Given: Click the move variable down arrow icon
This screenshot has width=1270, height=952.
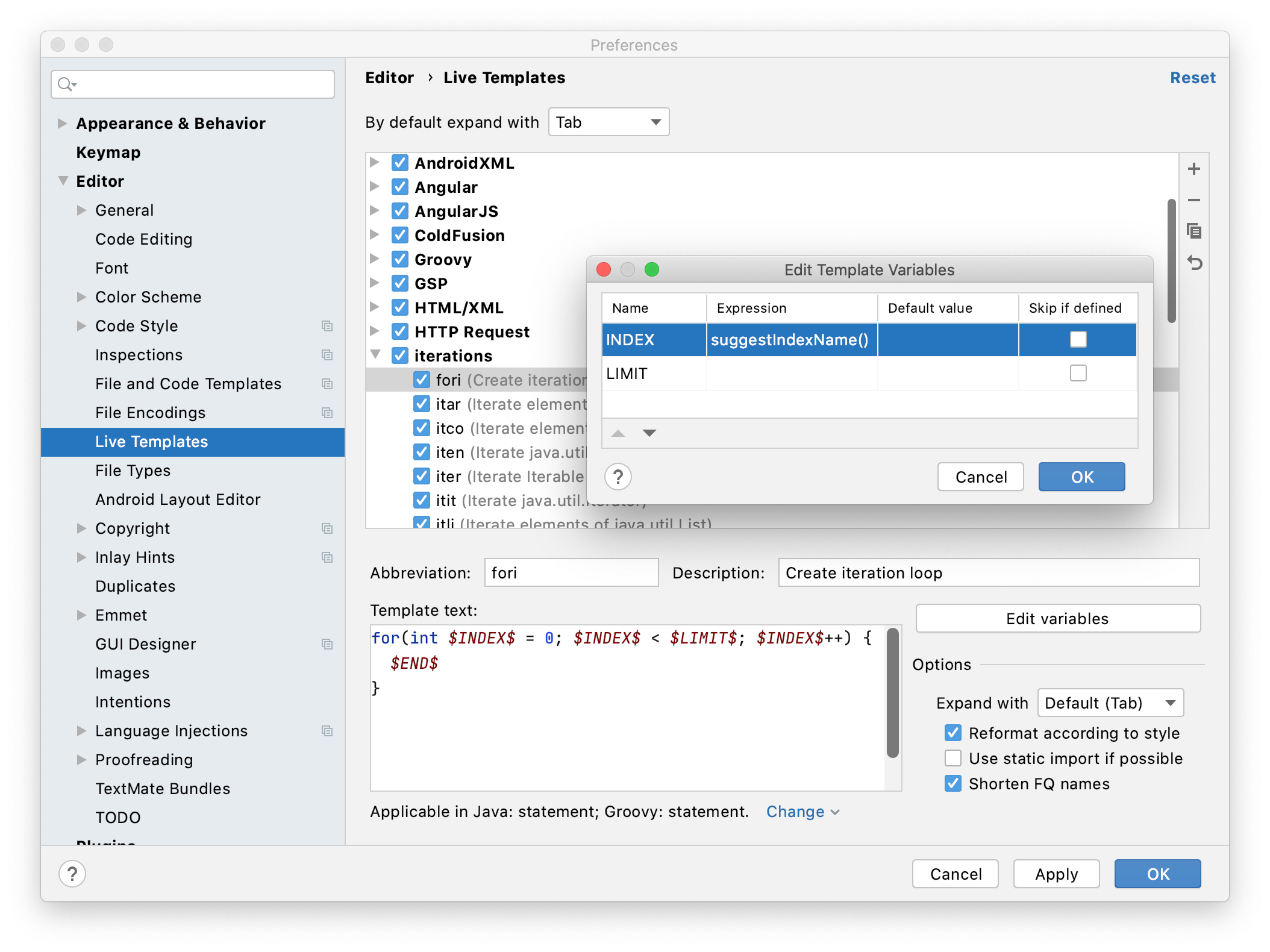Looking at the screenshot, I should pyautogui.click(x=649, y=433).
